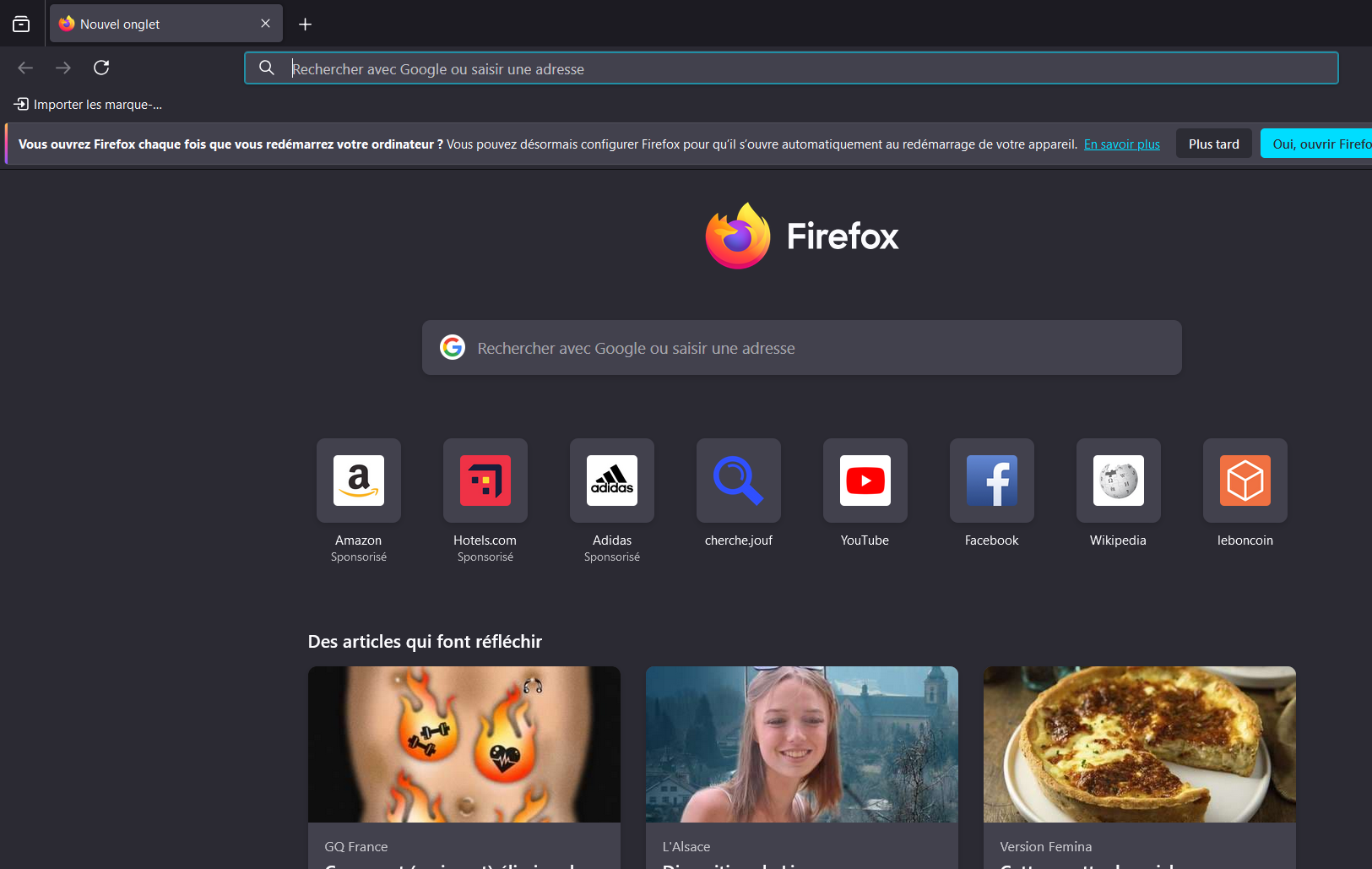Open the cherche.jouf shortcut tile

coord(739,481)
